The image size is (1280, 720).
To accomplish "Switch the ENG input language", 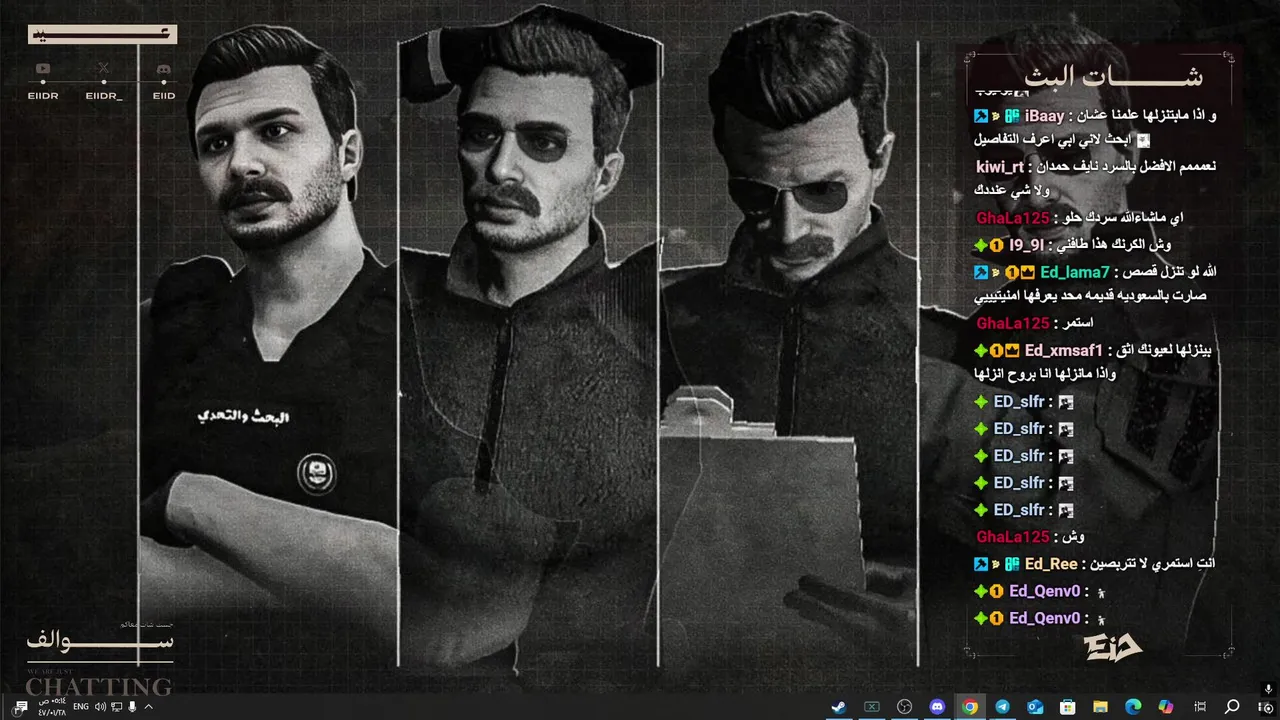I will pyautogui.click(x=81, y=707).
